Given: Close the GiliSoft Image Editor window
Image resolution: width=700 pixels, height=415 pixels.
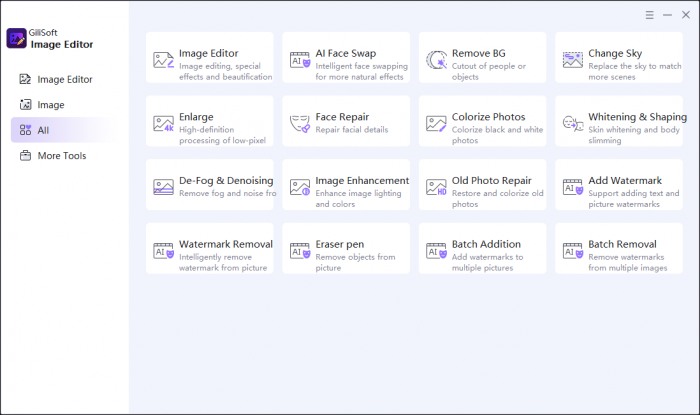Looking at the screenshot, I should coord(686,15).
